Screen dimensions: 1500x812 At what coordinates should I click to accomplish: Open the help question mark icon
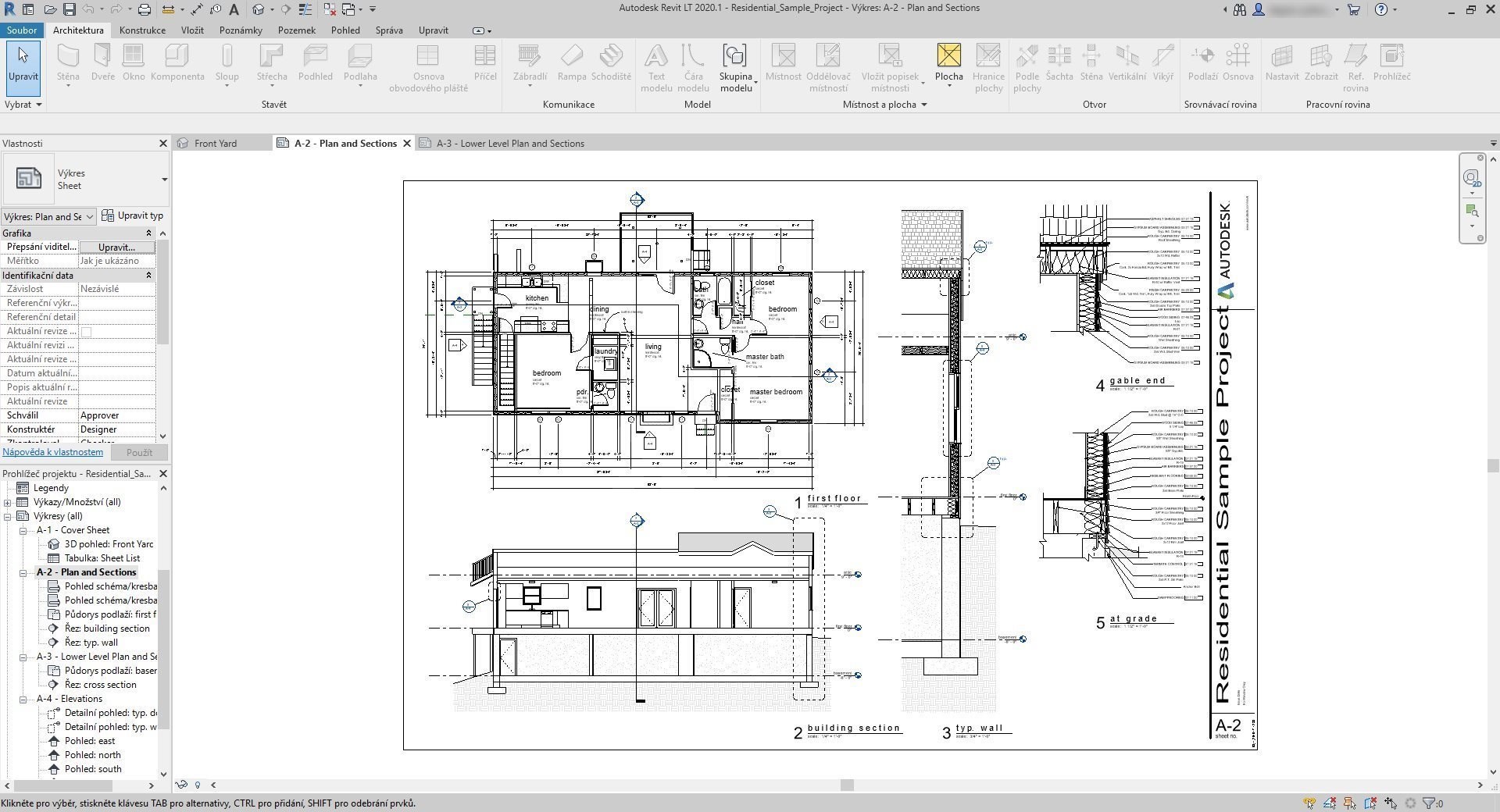[1381, 9]
